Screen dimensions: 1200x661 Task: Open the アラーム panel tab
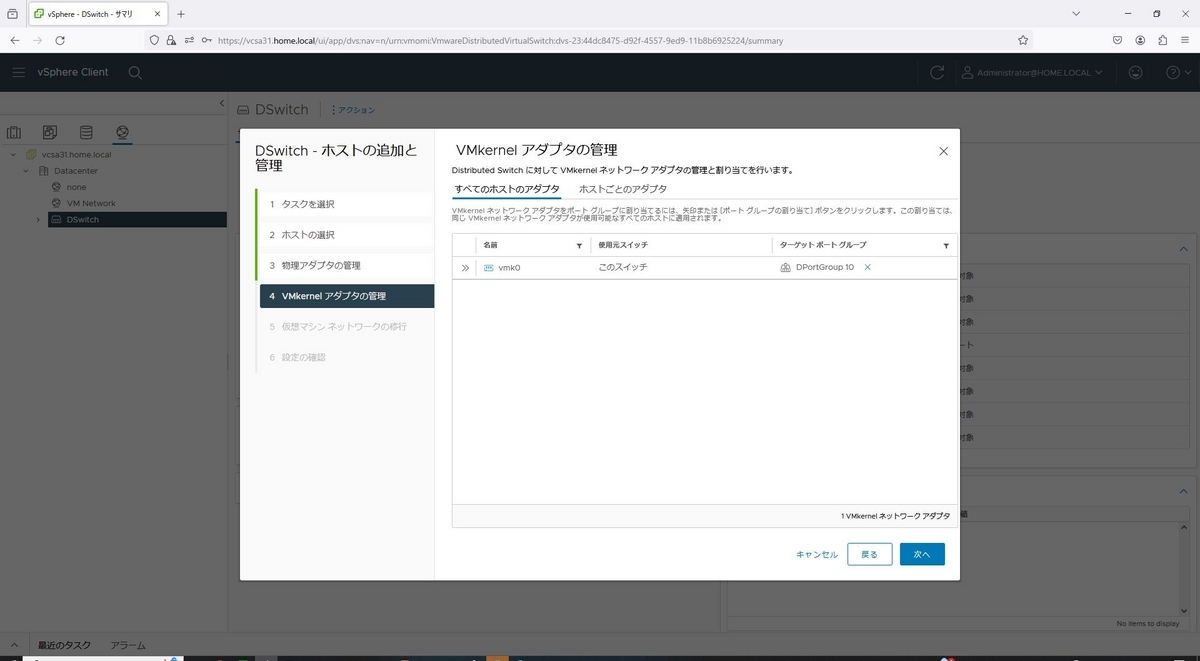128,646
